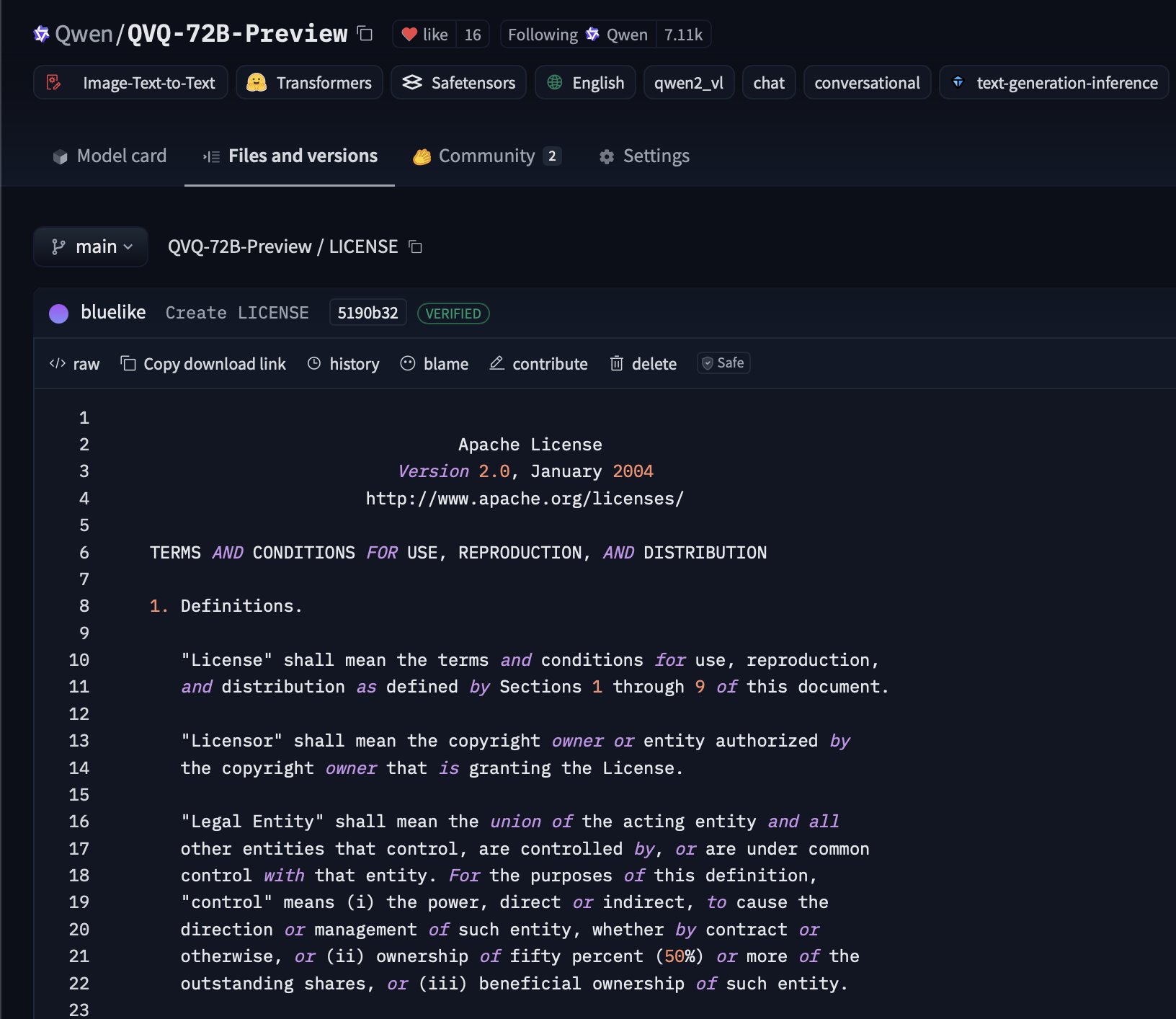Open the Create LICENSE commit message
This screenshot has width=1176, height=1019.
click(x=237, y=313)
